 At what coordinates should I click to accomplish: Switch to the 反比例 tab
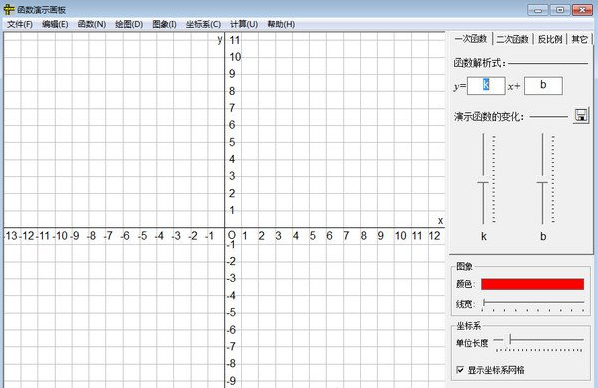click(550, 39)
